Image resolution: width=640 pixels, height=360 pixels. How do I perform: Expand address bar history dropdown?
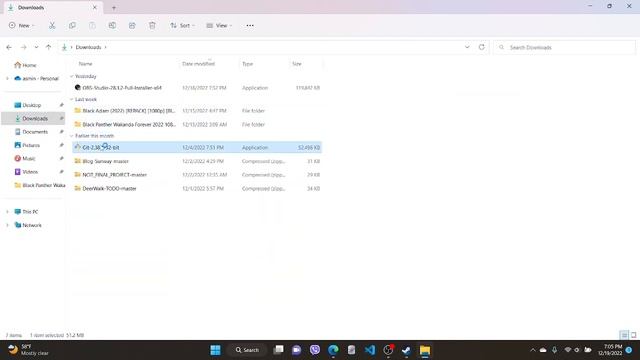pos(467,47)
